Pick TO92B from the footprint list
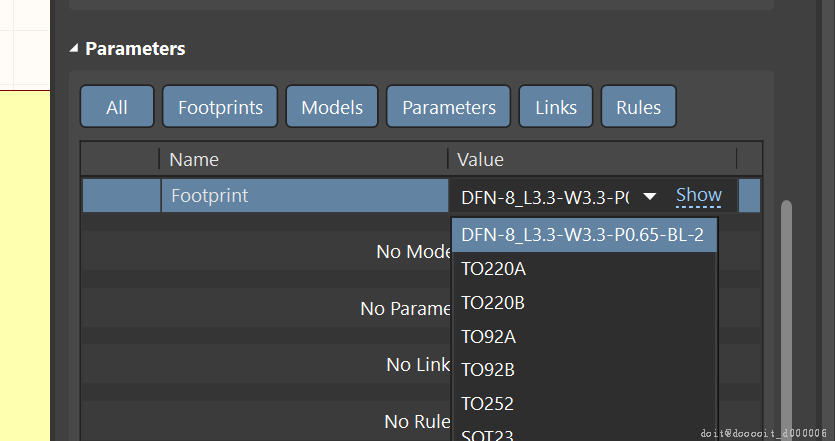The height and width of the screenshot is (441, 835). point(488,370)
